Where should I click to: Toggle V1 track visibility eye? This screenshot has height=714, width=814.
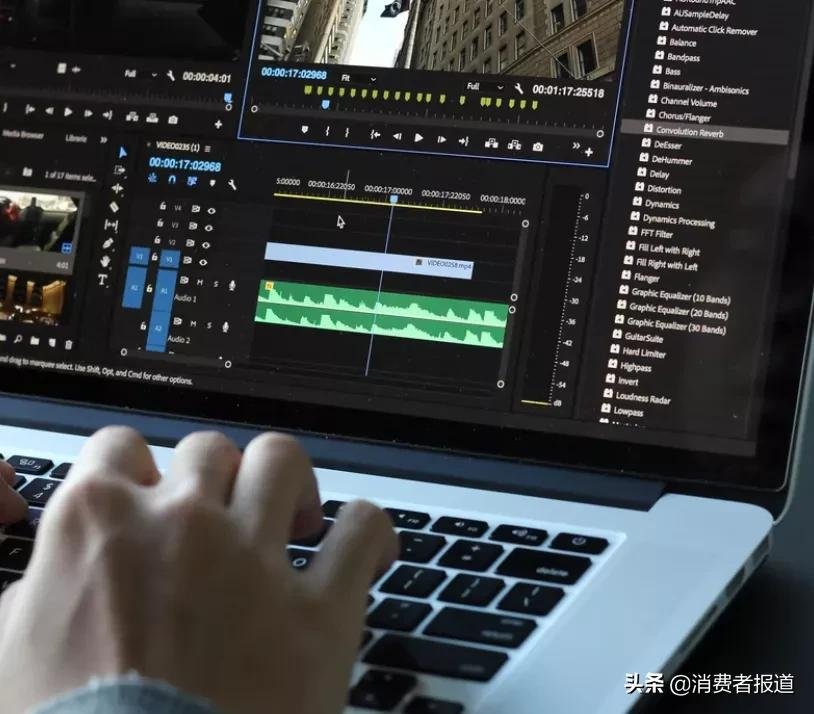(x=203, y=262)
